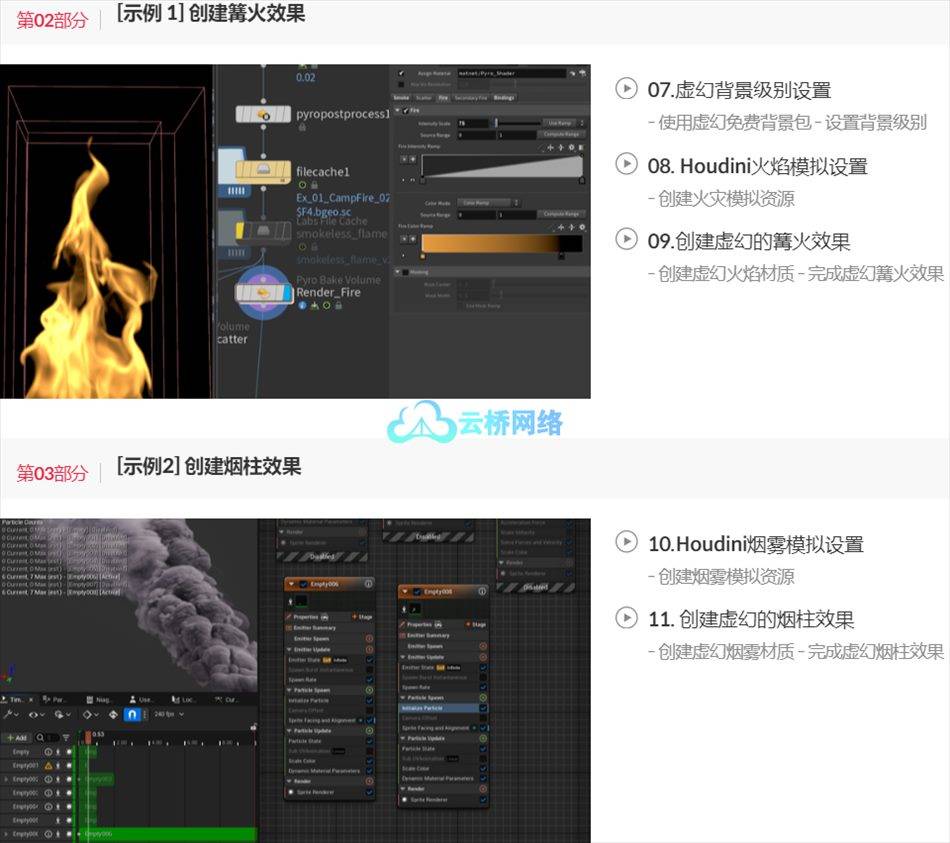The width and height of the screenshot is (950, 843).
Task: Open the Par... tab in the timeline panel
Action: (x=54, y=699)
